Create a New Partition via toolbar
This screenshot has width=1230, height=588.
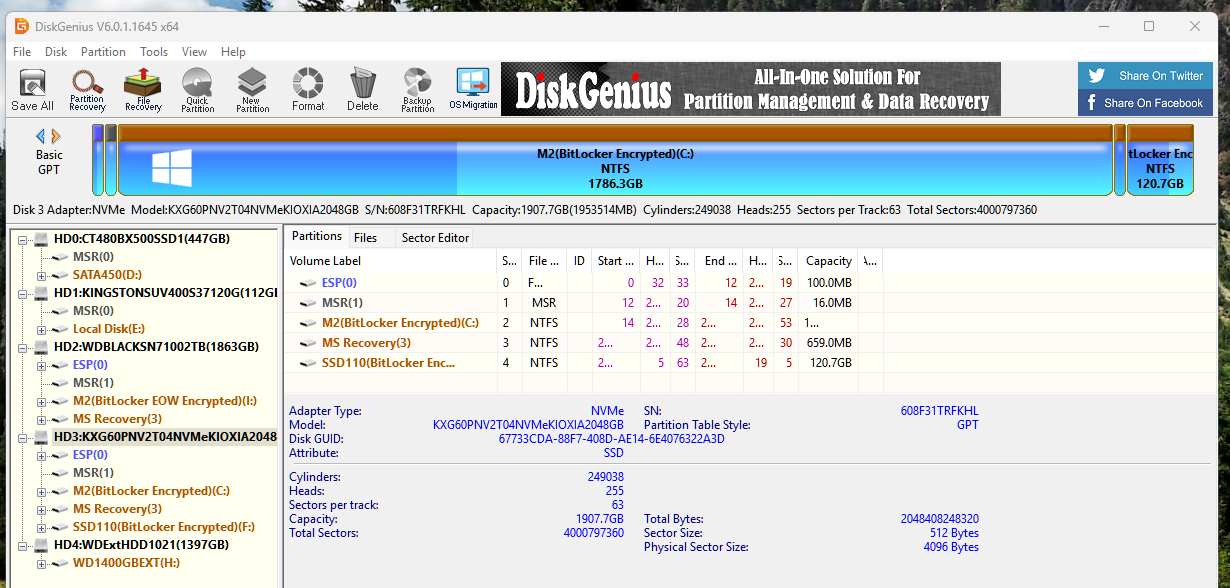click(252, 90)
